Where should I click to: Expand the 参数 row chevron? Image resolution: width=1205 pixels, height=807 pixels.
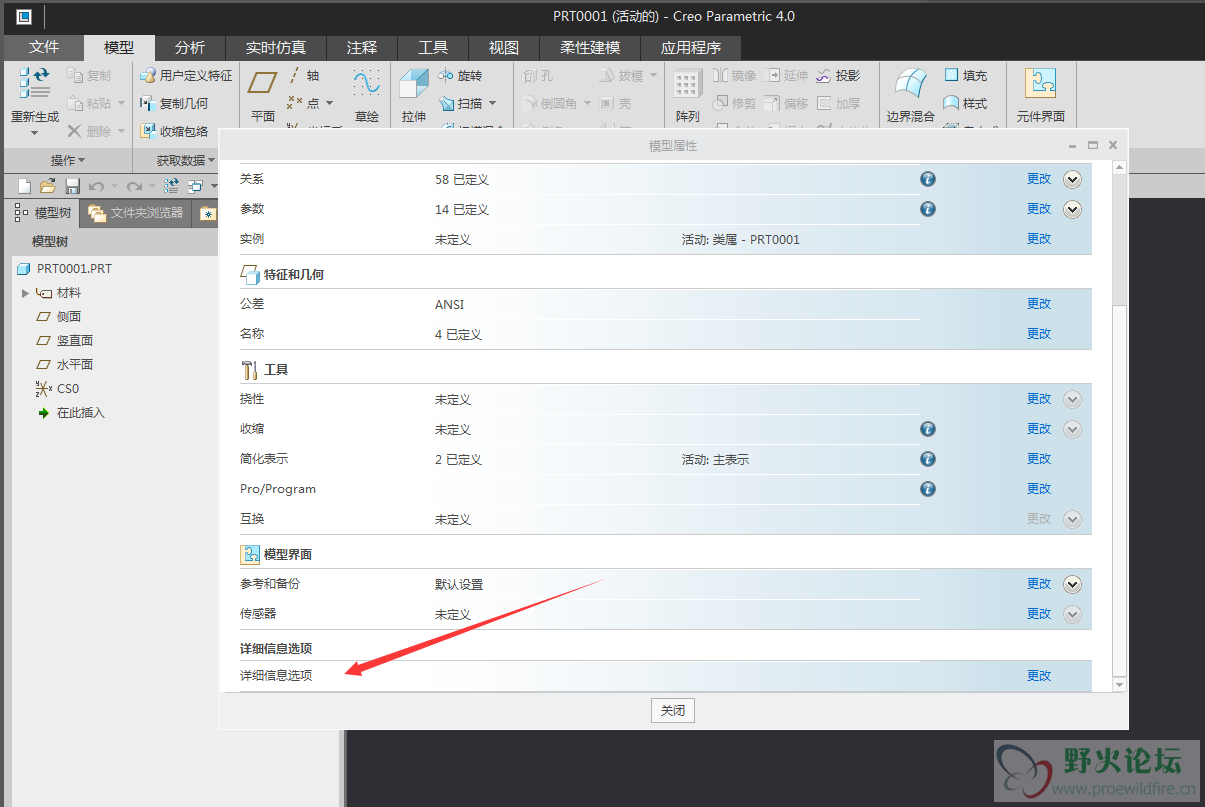click(x=1072, y=210)
